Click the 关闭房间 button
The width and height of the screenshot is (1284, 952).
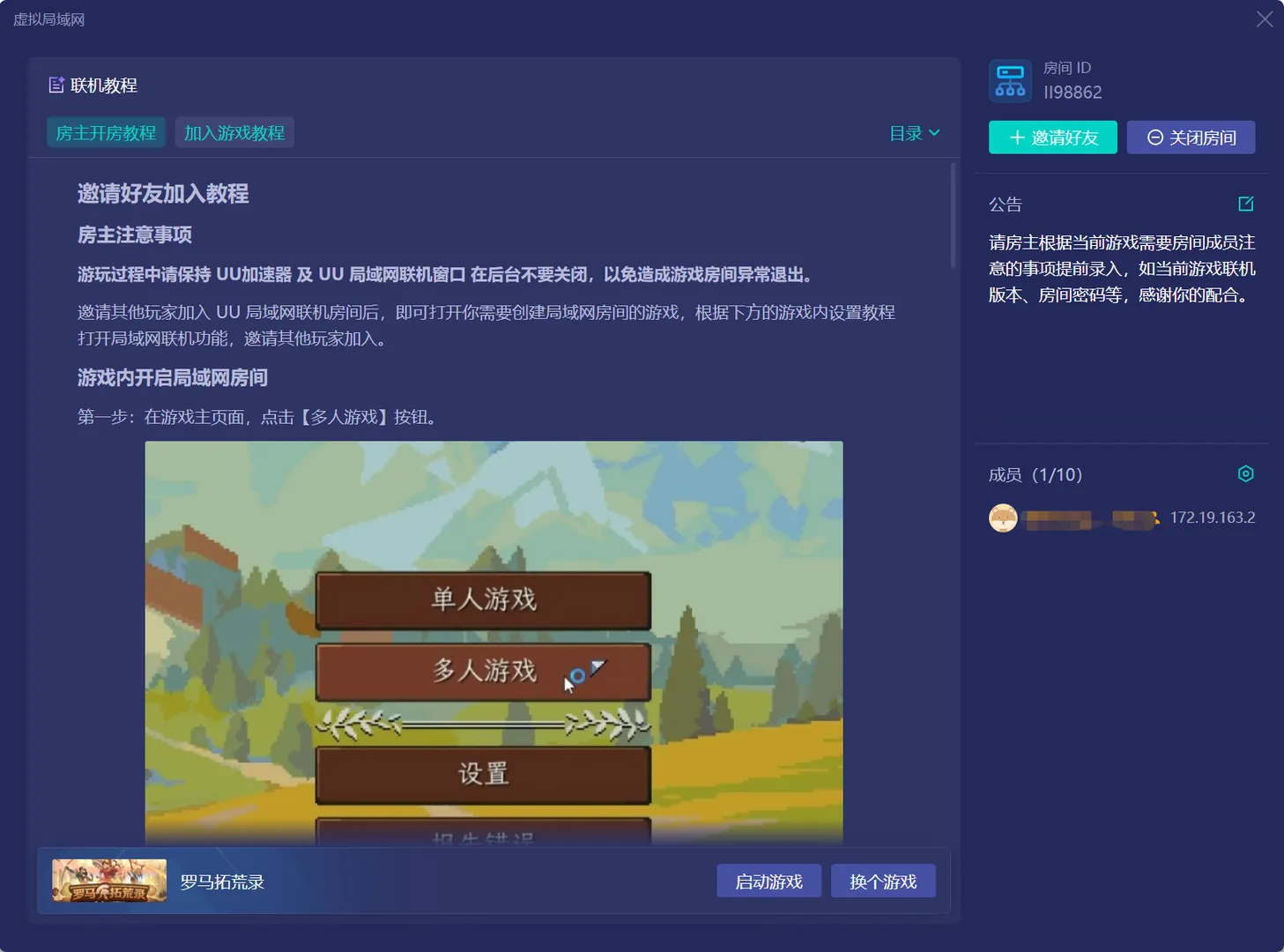click(x=1191, y=138)
